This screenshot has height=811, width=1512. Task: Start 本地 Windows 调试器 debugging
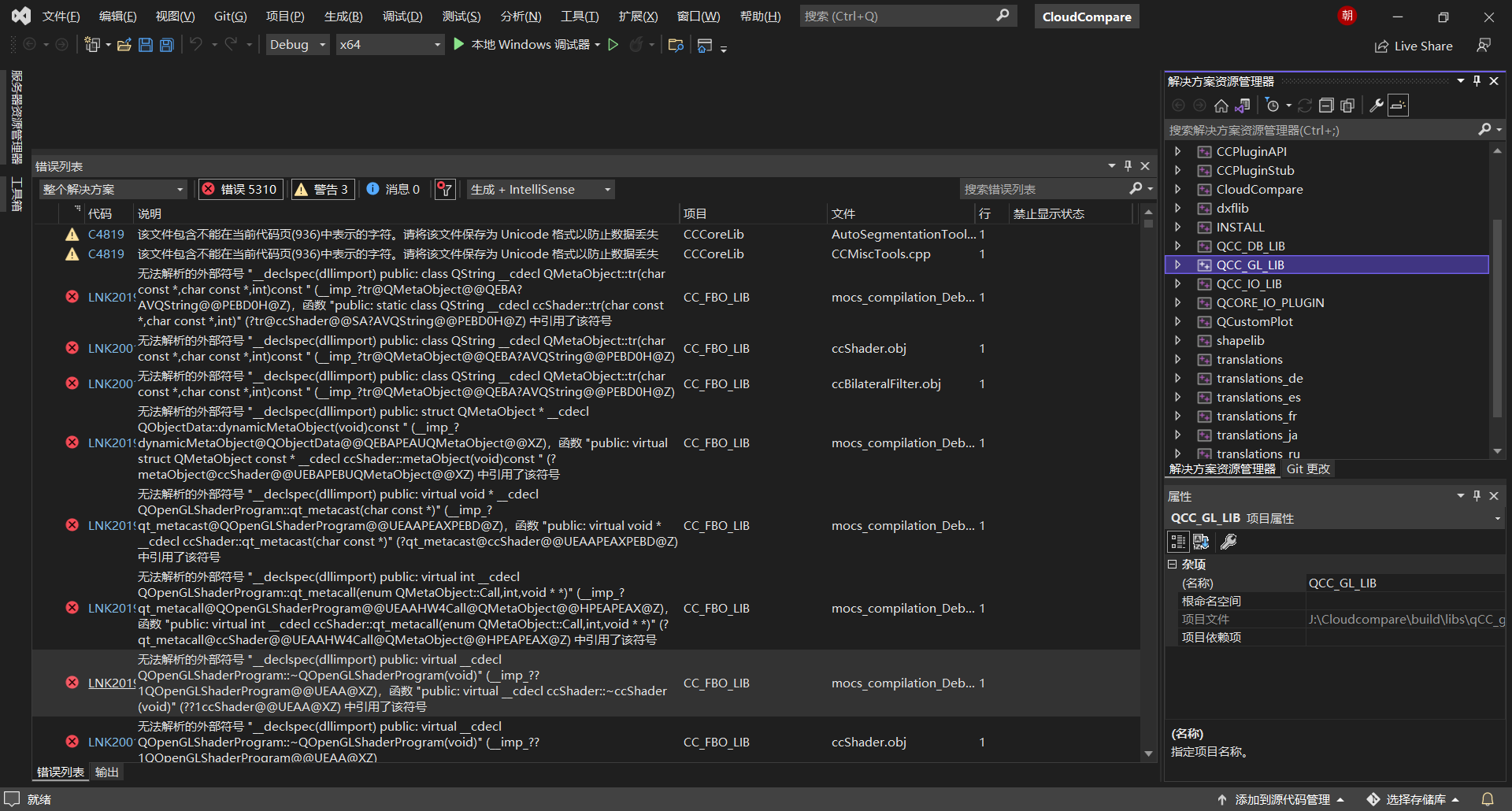523,45
